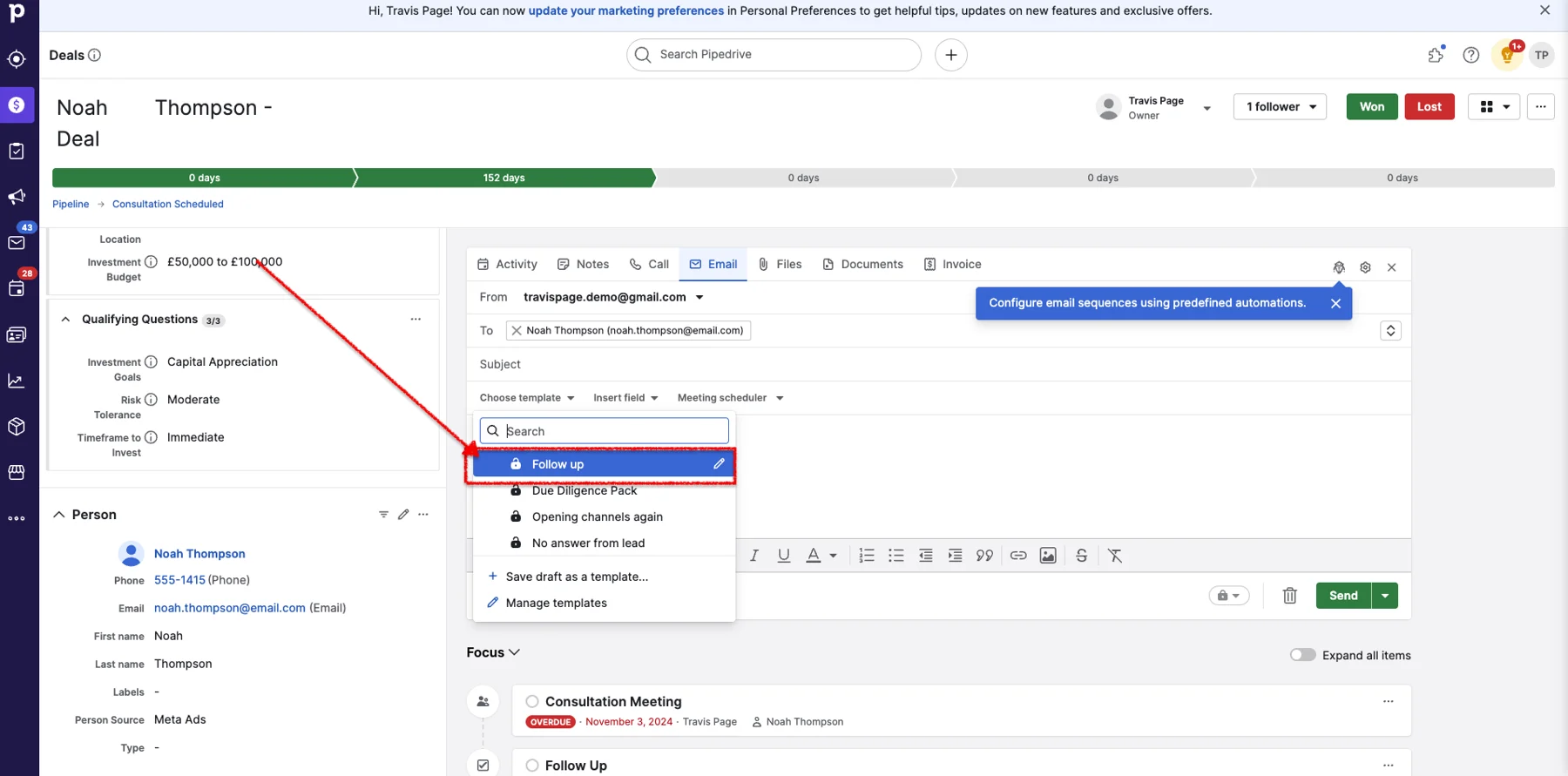Switch to the Activity tab
The height and width of the screenshot is (776, 1568).
click(x=508, y=264)
